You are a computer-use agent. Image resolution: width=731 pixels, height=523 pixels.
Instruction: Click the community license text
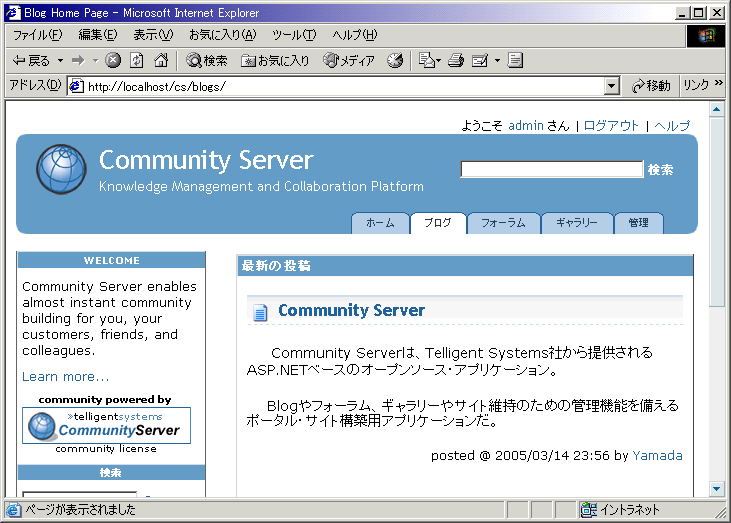[106, 448]
